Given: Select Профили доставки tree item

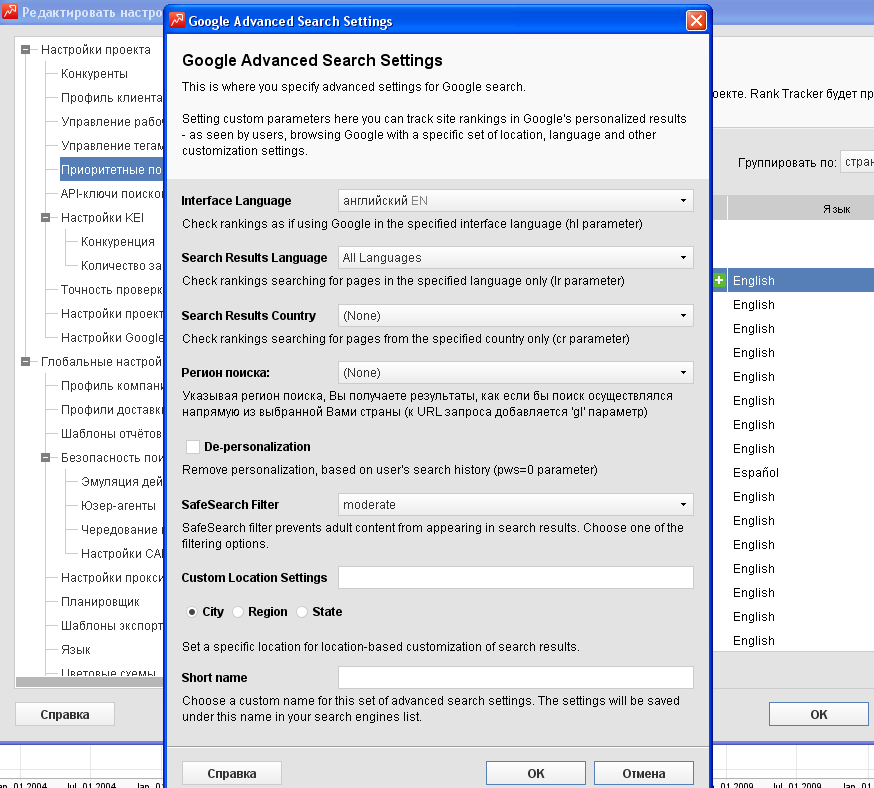Looking at the screenshot, I should [111, 409].
